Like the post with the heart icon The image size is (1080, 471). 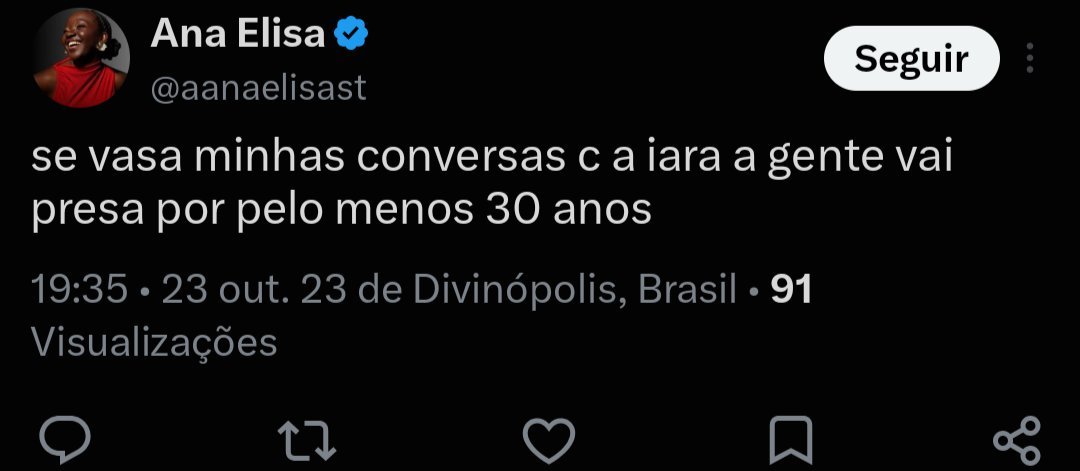pyautogui.click(x=549, y=440)
